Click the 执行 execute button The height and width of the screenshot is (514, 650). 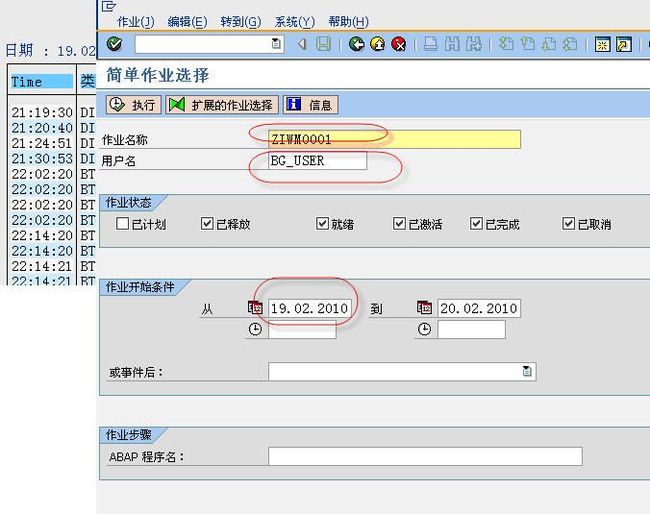point(133,105)
